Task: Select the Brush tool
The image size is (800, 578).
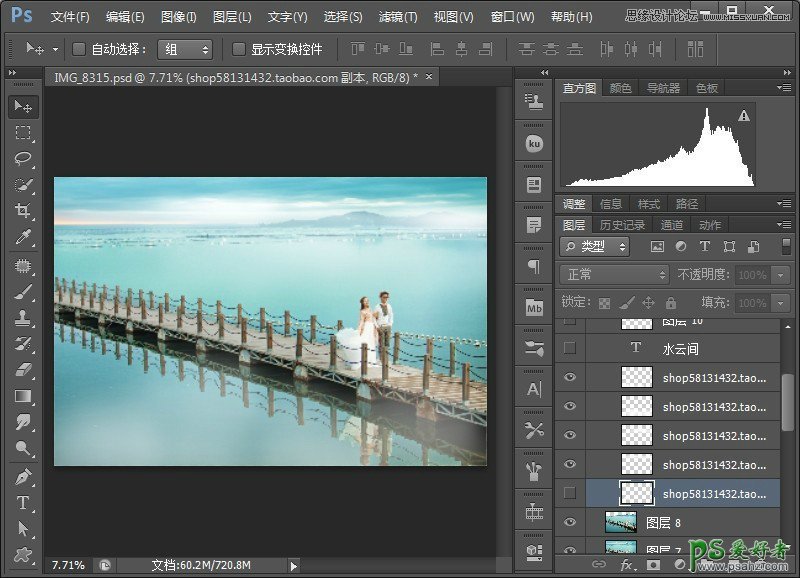Action: [23, 292]
